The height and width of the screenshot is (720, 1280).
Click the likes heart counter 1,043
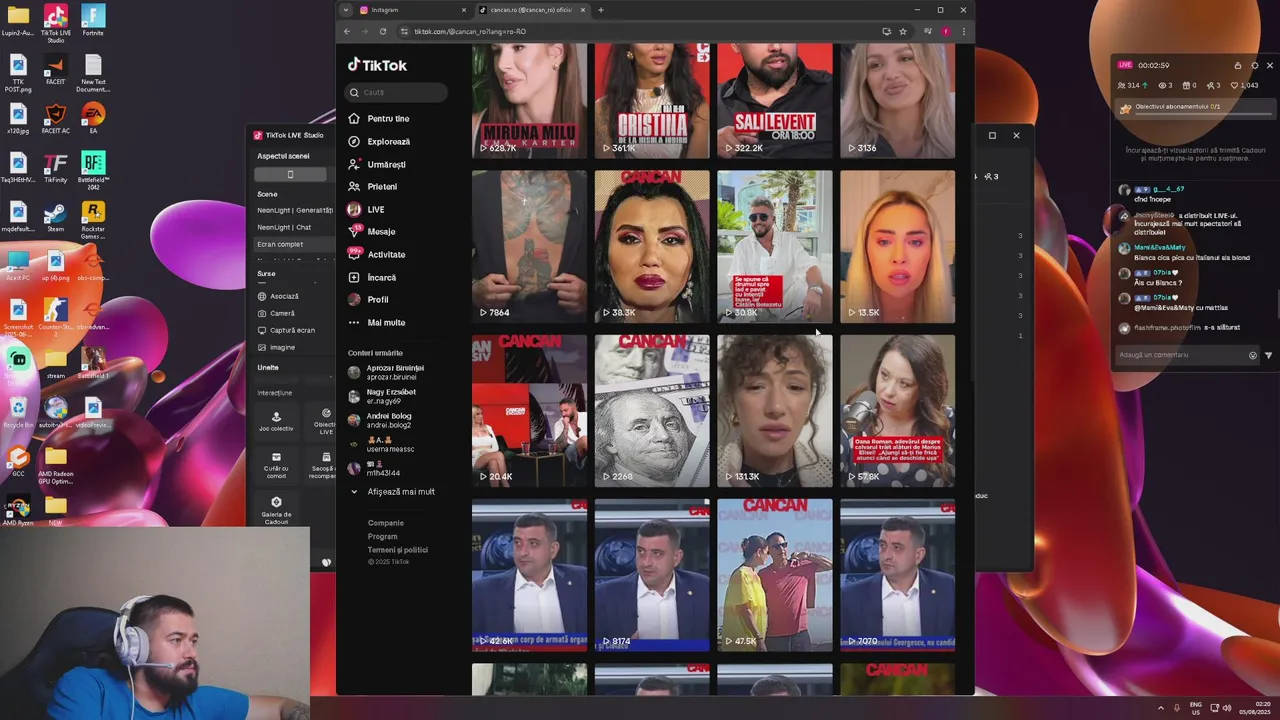[x=1246, y=85]
